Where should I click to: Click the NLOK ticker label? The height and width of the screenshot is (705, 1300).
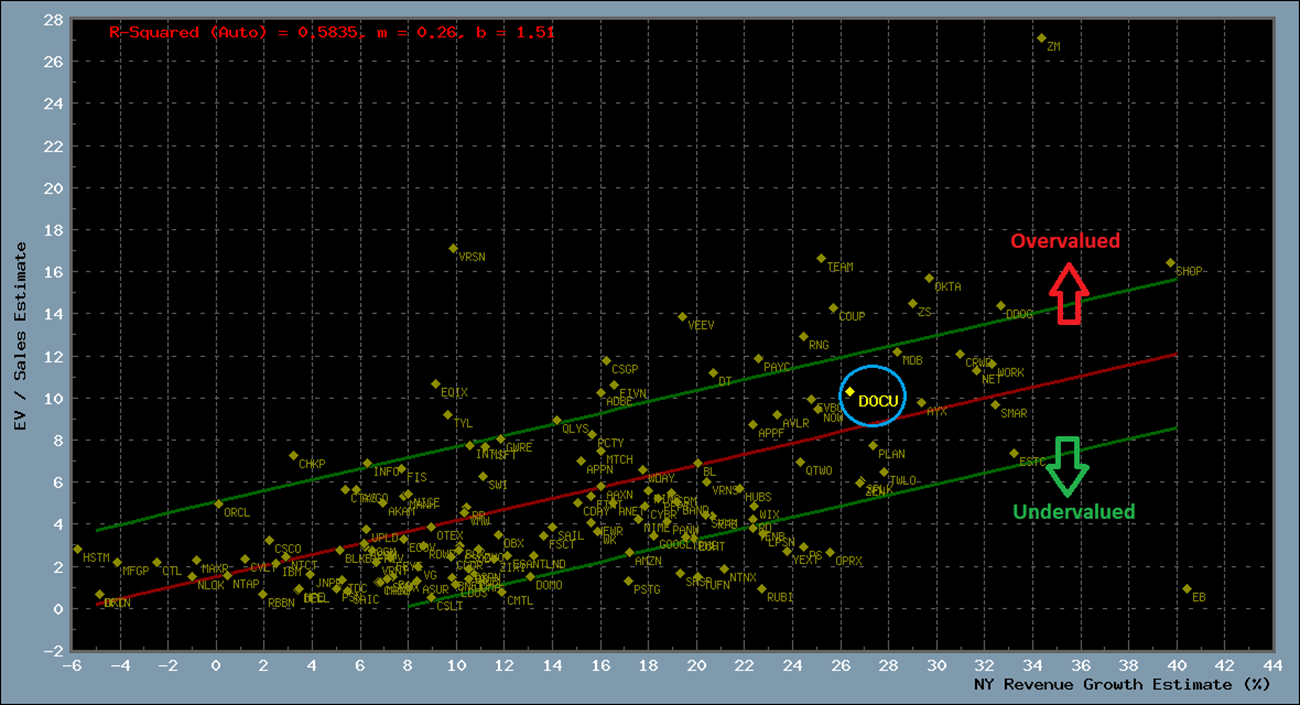(211, 585)
